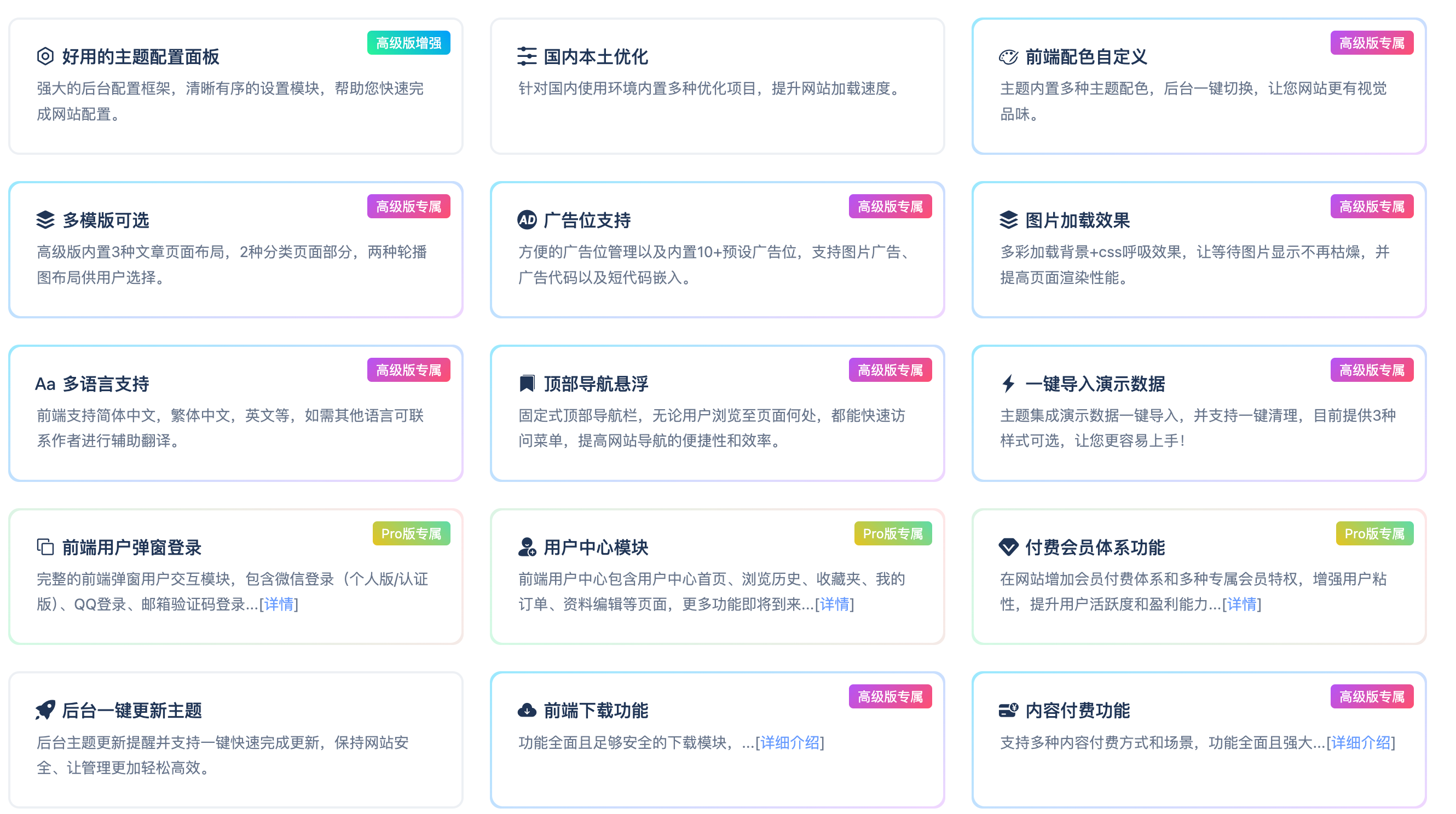The height and width of the screenshot is (814, 1456).
Task: Click the palette icon beside 前端配色自定义
Action: [x=1008, y=57]
